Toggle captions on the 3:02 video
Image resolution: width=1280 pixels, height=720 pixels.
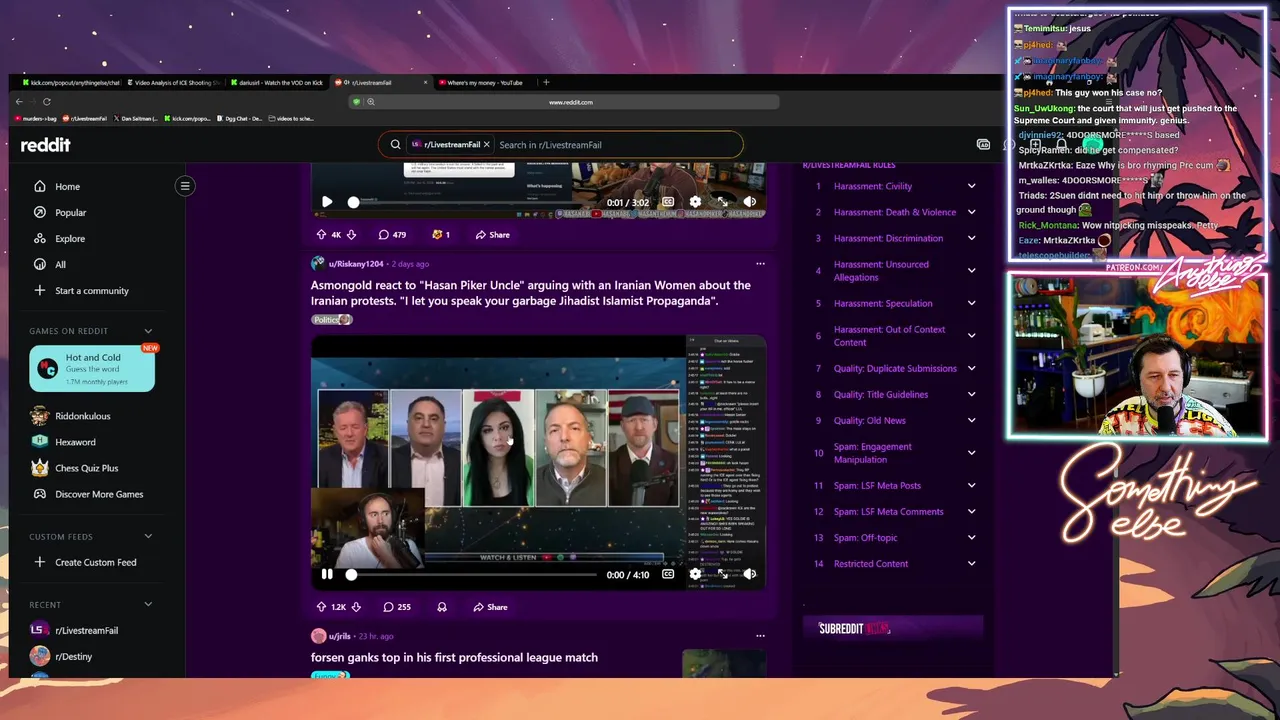pyautogui.click(x=668, y=202)
